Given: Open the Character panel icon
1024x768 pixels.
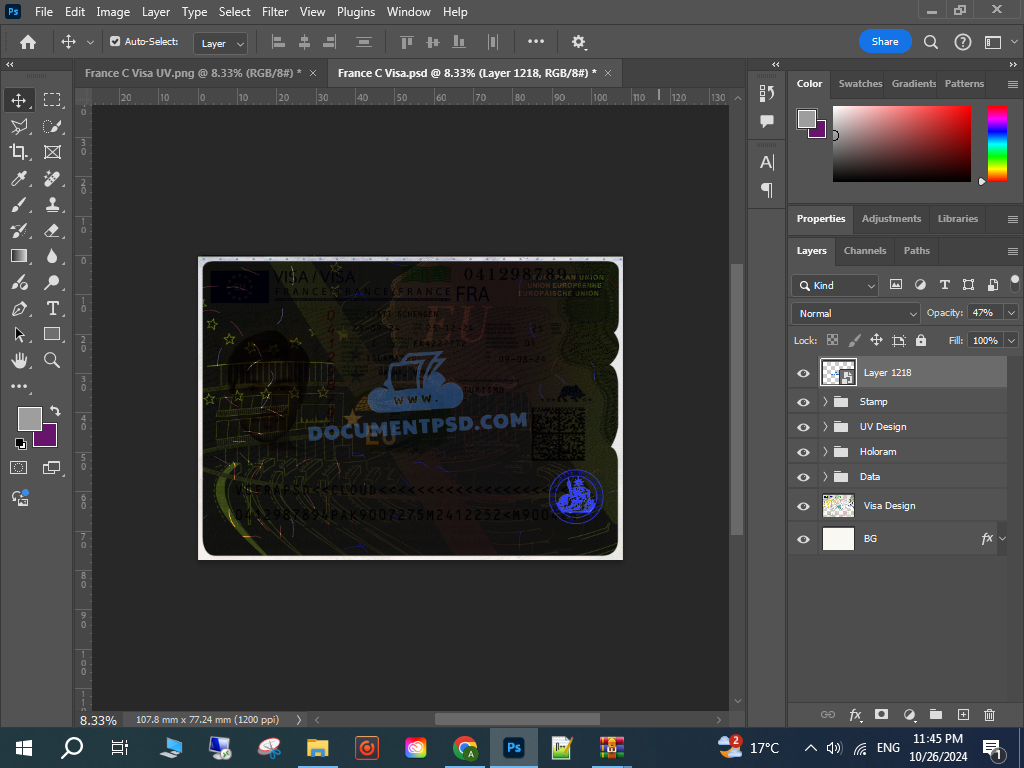Looking at the screenshot, I should [x=767, y=162].
